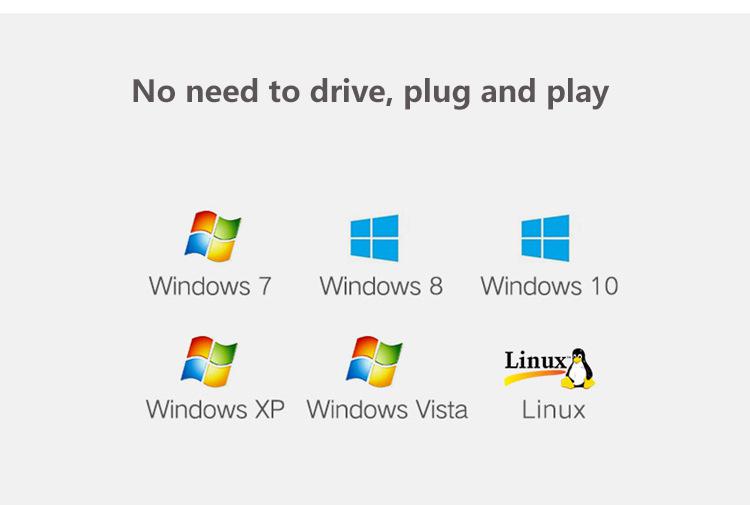Screen dimensions: 750x505
Task: Select the blue Windows 8 logo
Action: tap(375, 238)
